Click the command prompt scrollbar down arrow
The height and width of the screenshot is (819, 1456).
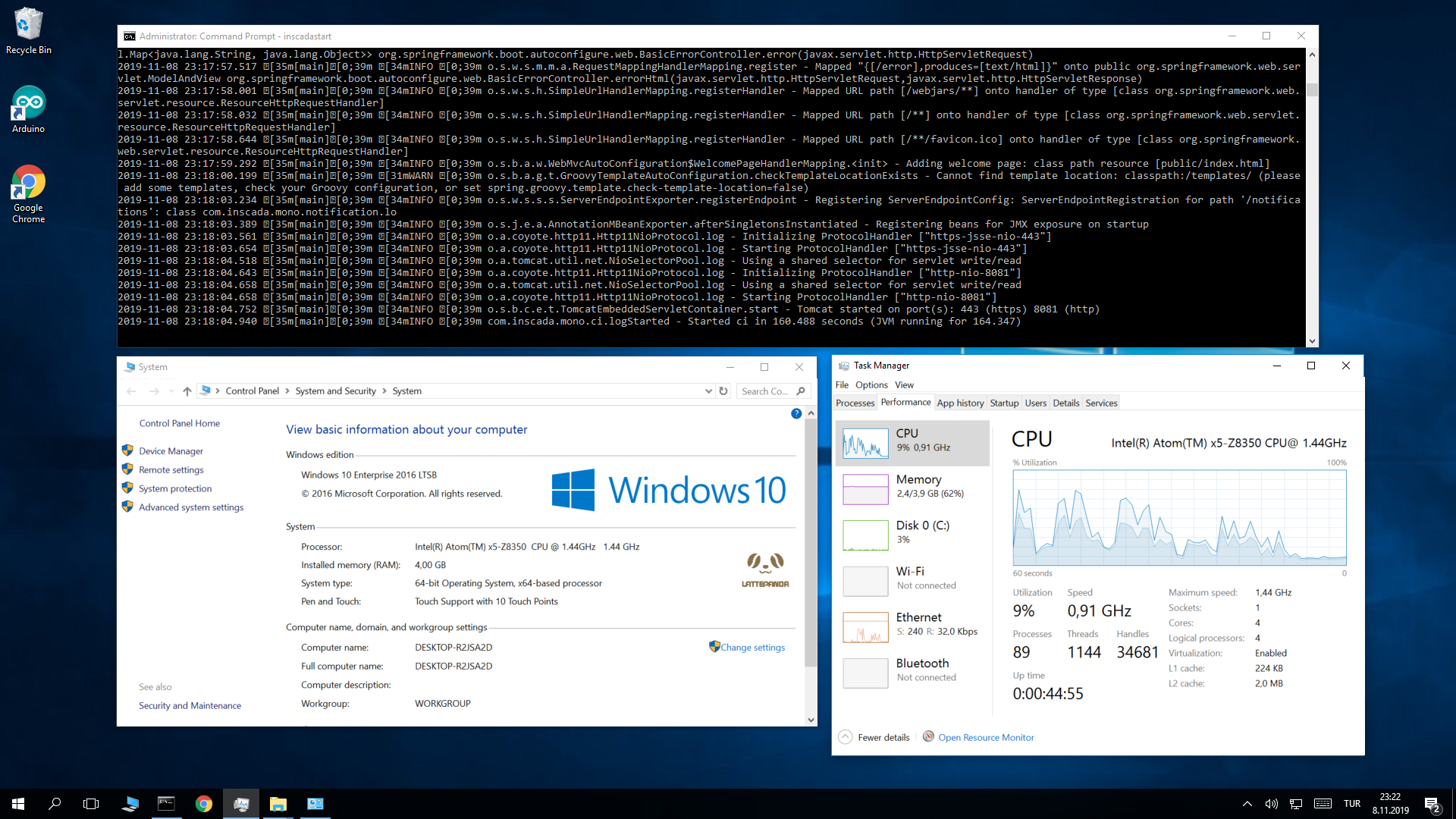click(x=1313, y=340)
